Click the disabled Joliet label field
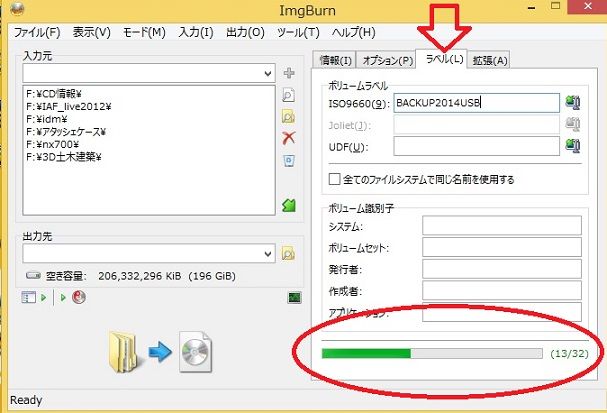Image resolution: width=607 pixels, height=413 pixels. pyautogui.click(x=477, y=125)
